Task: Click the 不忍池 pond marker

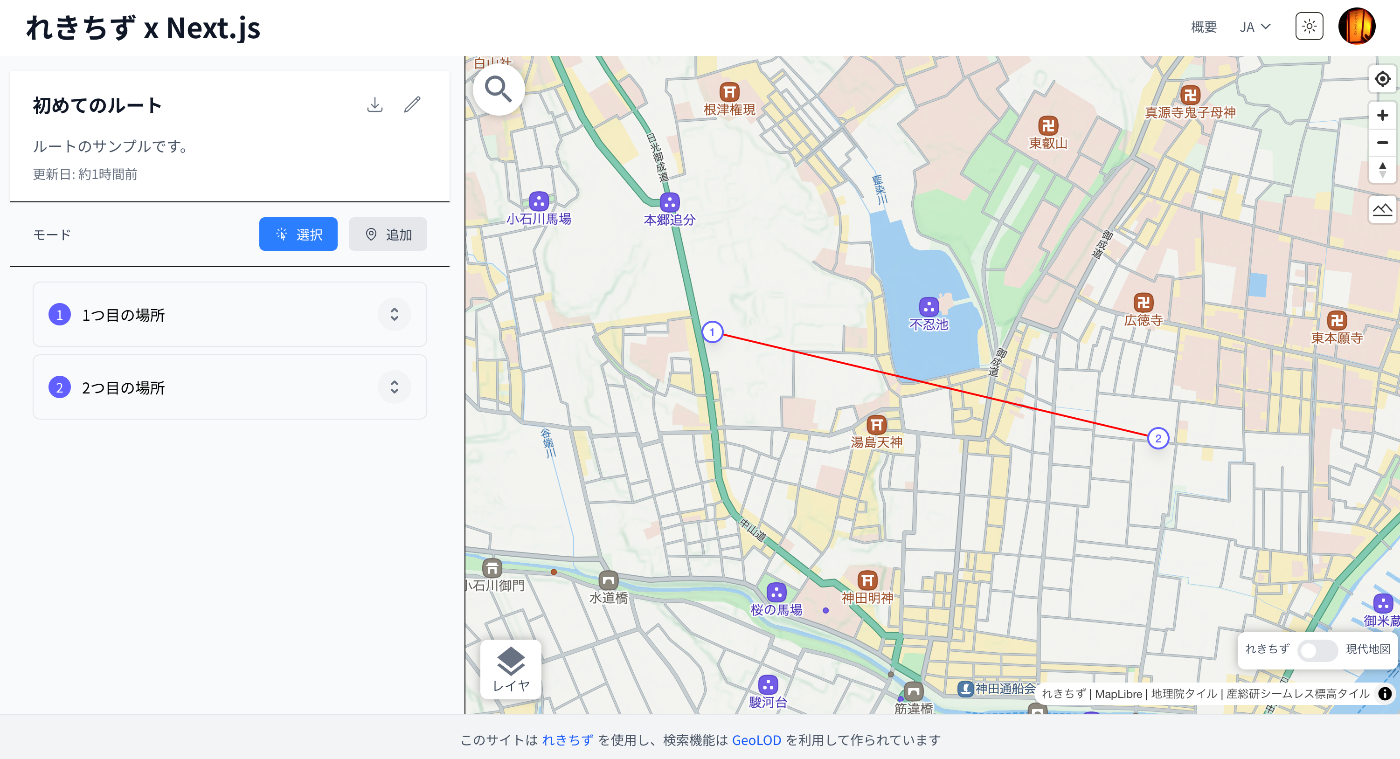Action: [929, 305]
